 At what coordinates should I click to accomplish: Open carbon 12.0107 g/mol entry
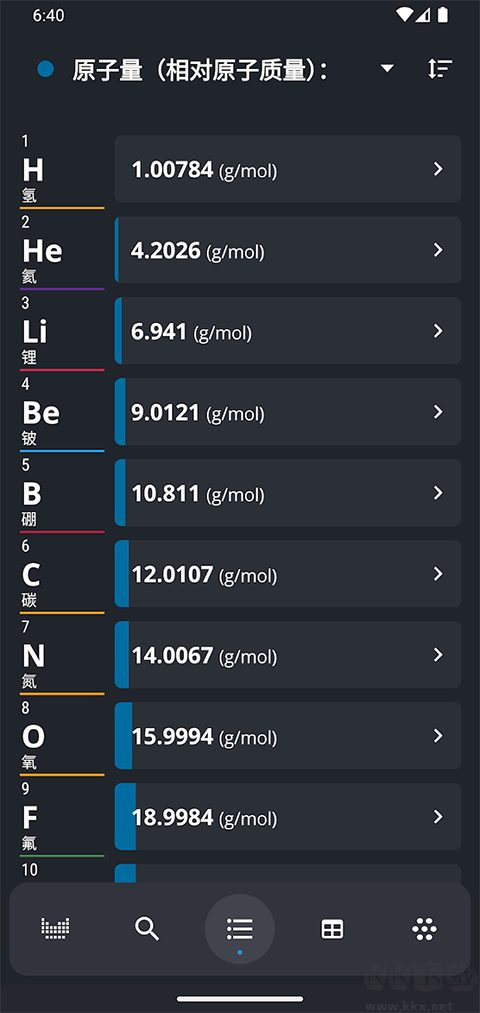(x=287, y=574)
